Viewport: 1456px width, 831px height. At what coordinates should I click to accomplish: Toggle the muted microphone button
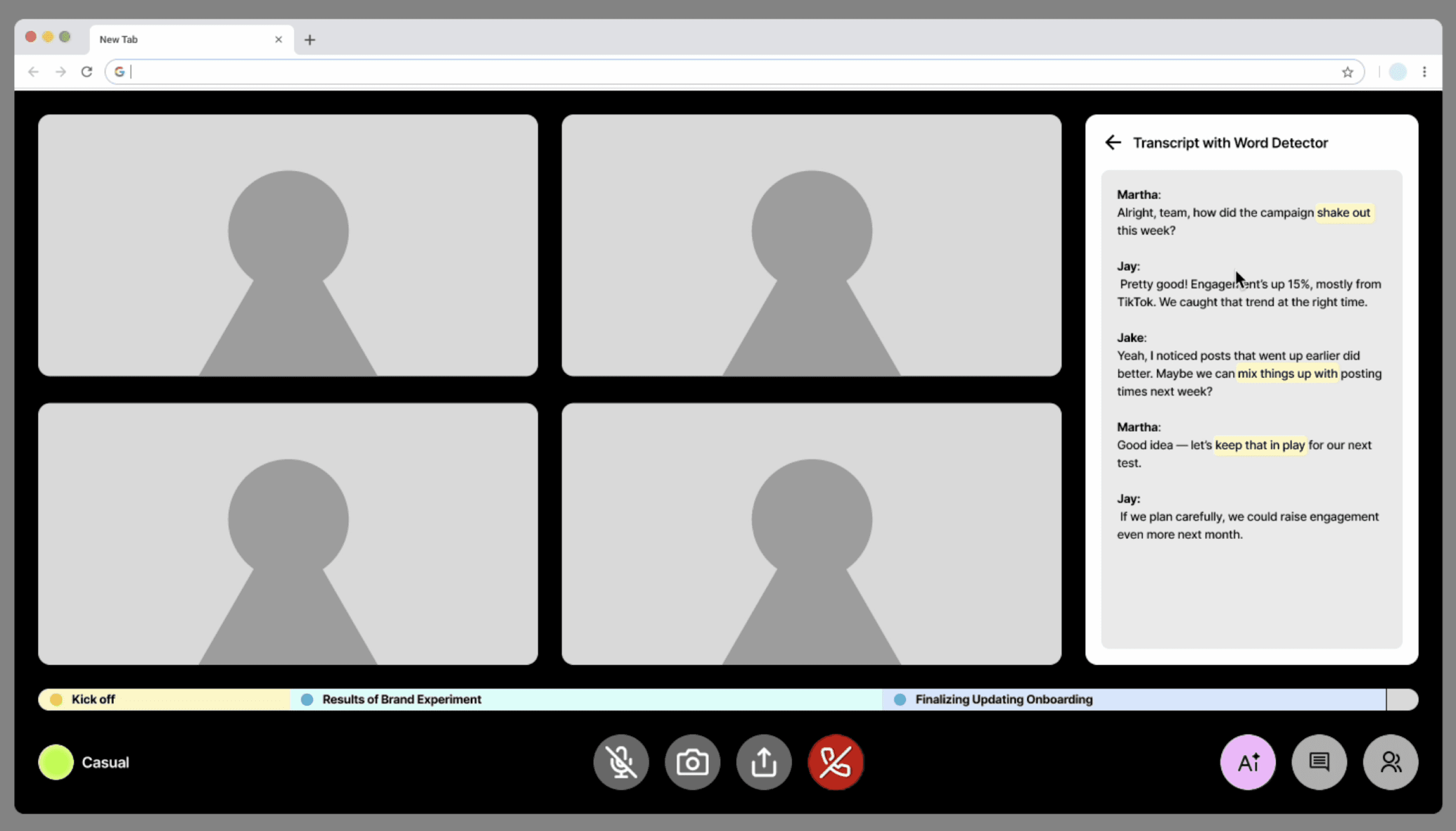click(621, 762)
